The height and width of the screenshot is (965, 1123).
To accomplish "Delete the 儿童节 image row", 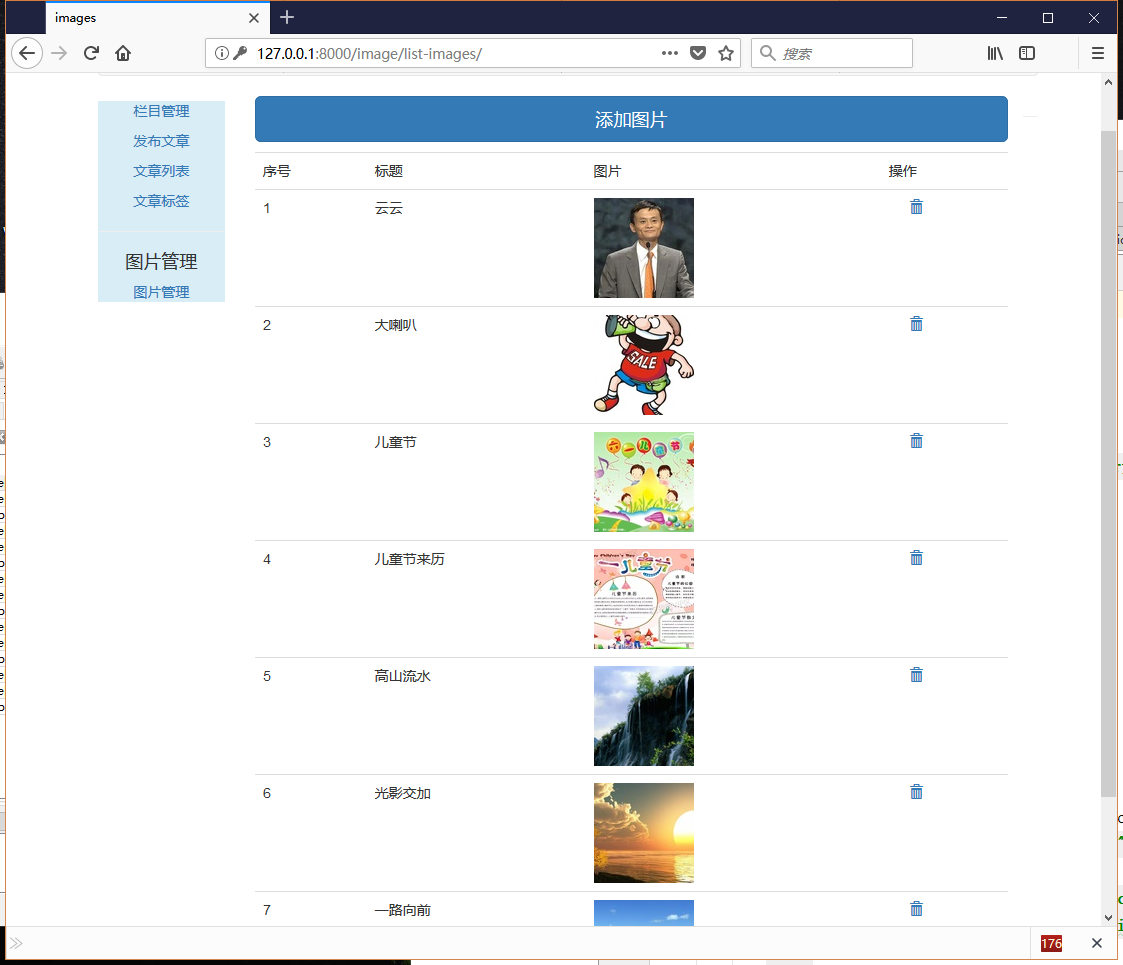I will click(x=916, y=441).
